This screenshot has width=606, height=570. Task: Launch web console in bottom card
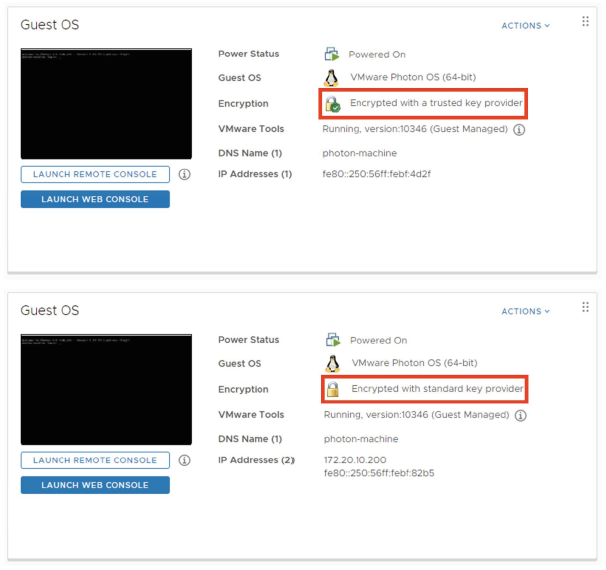95,485
